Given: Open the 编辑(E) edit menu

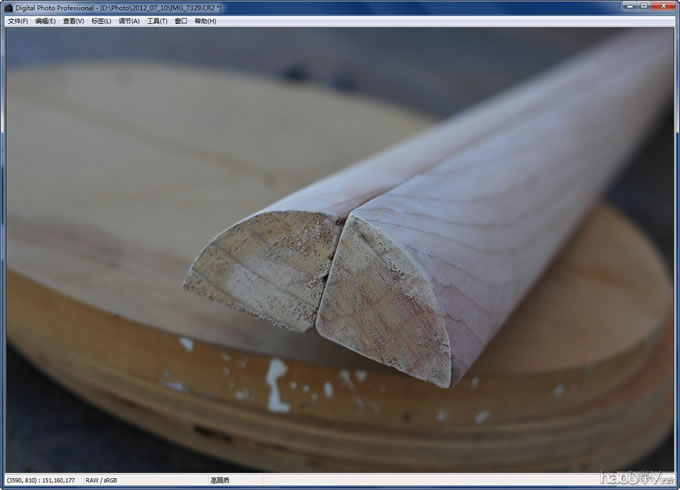Looking at the screenshot, I should (45, 20).
